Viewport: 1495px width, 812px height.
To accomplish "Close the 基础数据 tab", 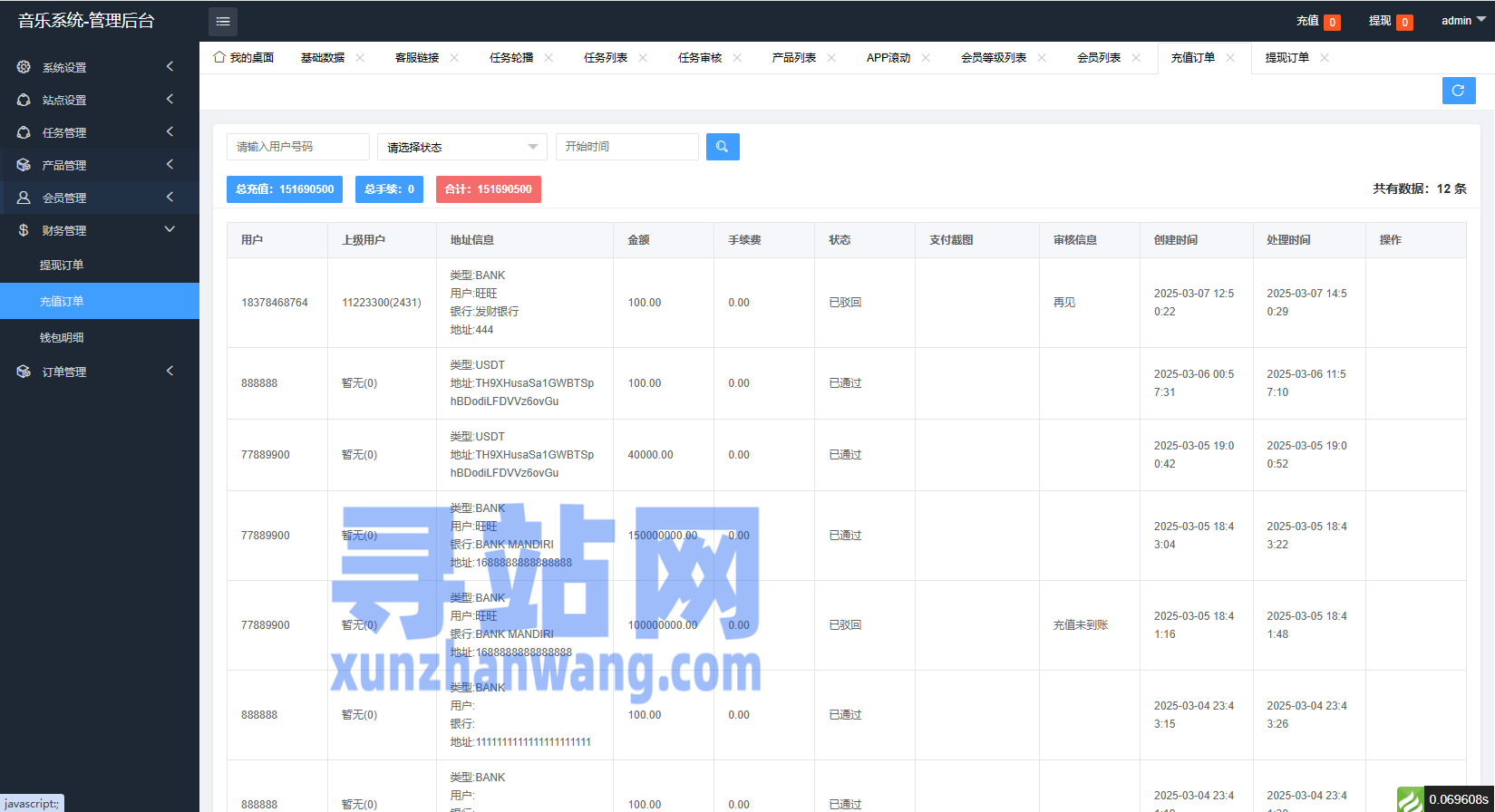I will 360,57.
